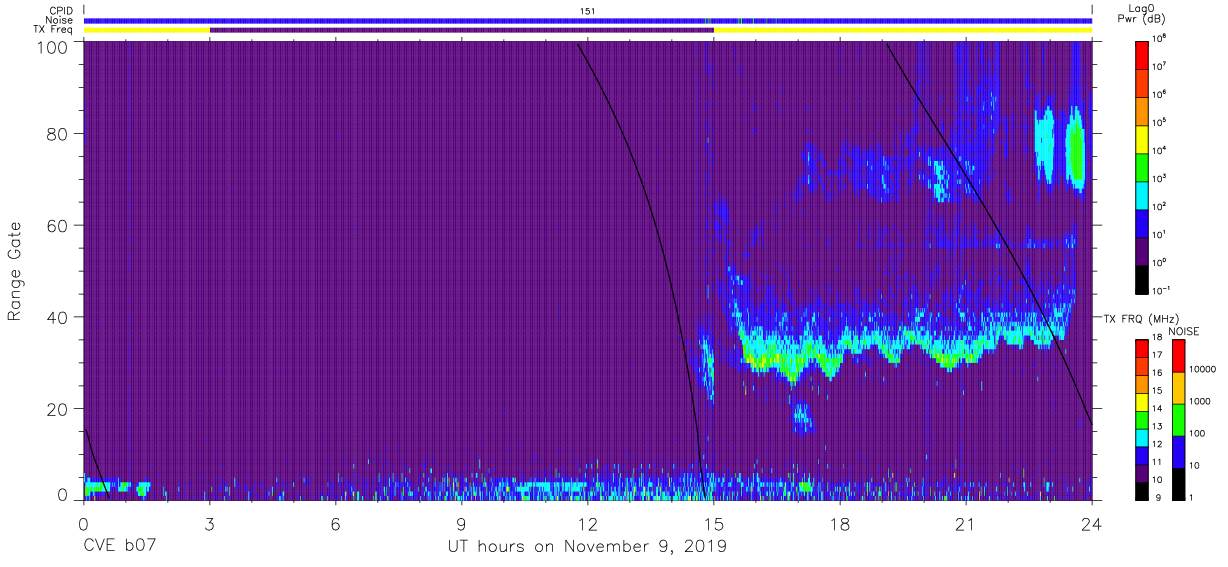Click the 'UT hours on November 9, 2019' label

tap(587, 547)
